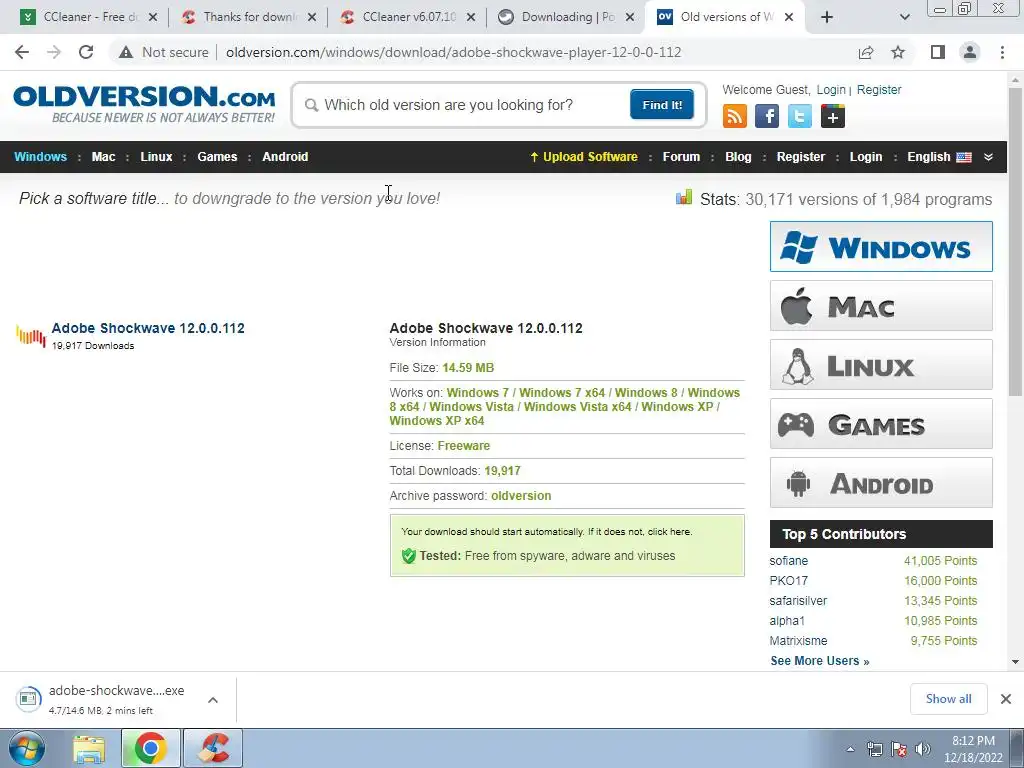Click the Not secure warning icon
This screenshot has width=1024, height=768.
[x=125, y=52]
